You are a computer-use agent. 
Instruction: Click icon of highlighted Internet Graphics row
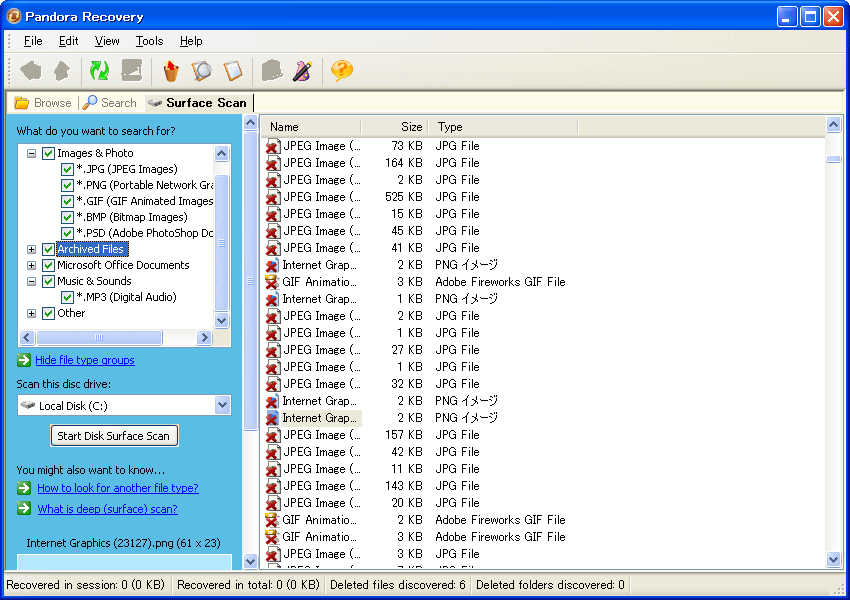point(272,418)
